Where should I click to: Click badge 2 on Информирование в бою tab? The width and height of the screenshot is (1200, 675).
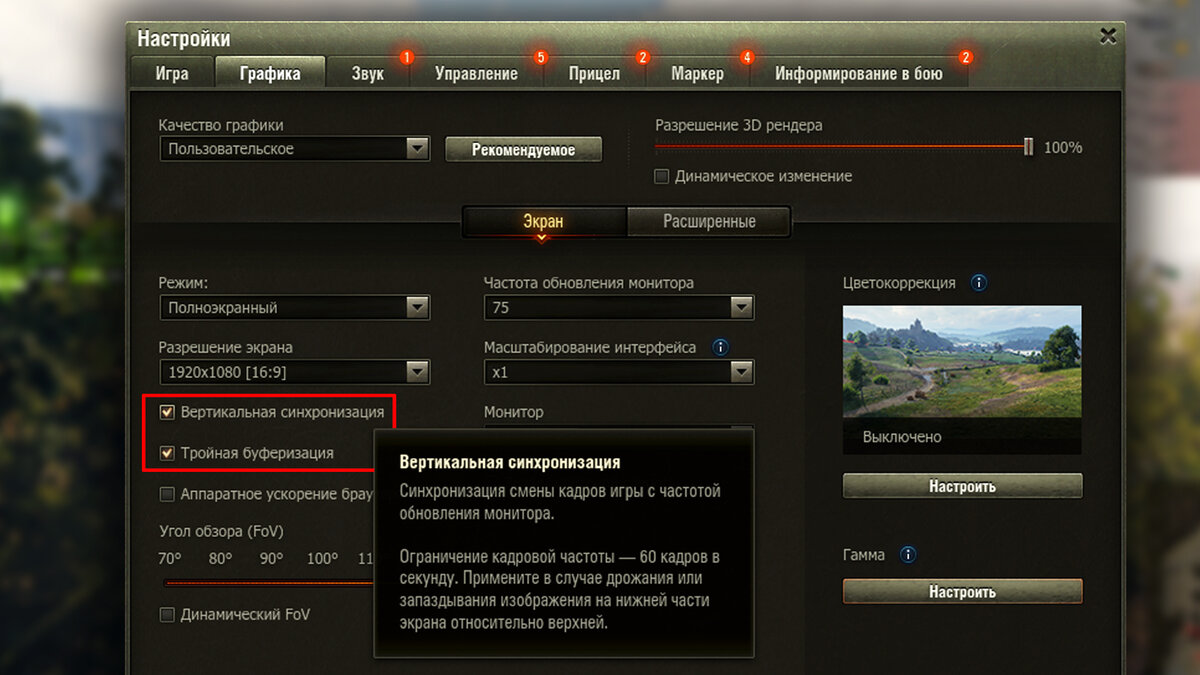[x=965, y=57]
